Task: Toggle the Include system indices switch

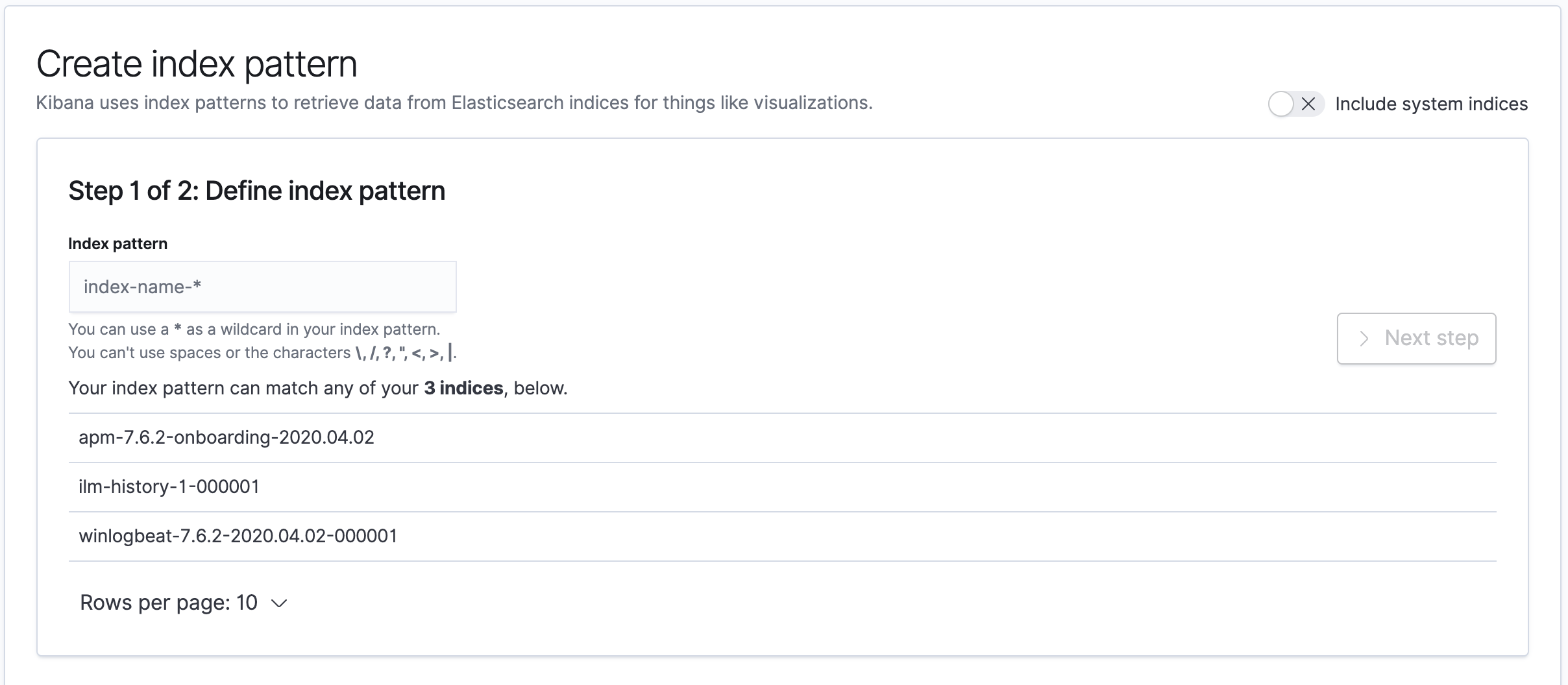Action: coord(1295,104)
